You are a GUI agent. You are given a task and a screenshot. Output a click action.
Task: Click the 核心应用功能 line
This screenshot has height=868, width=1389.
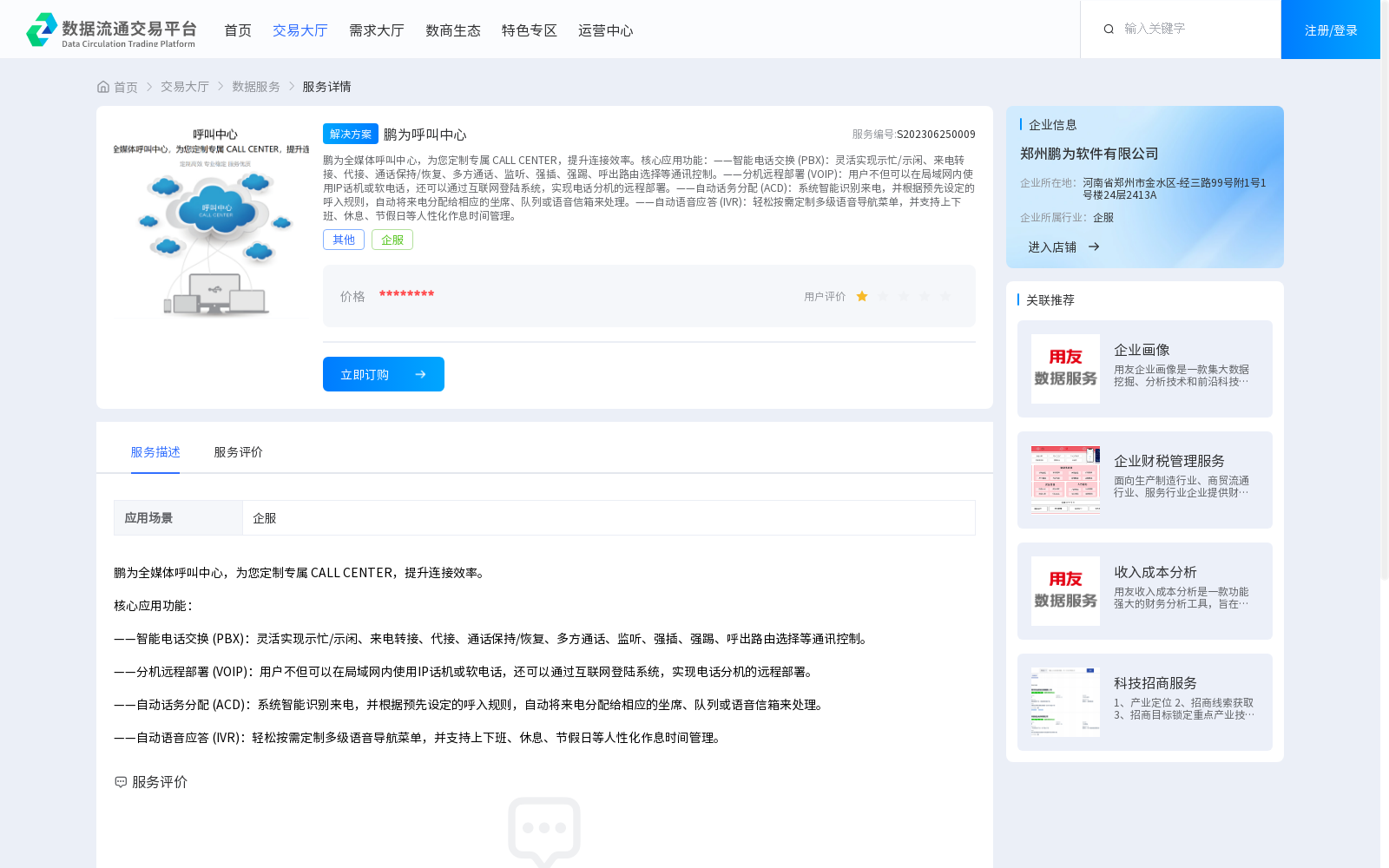pyautogui.click(x=155, y=606)
